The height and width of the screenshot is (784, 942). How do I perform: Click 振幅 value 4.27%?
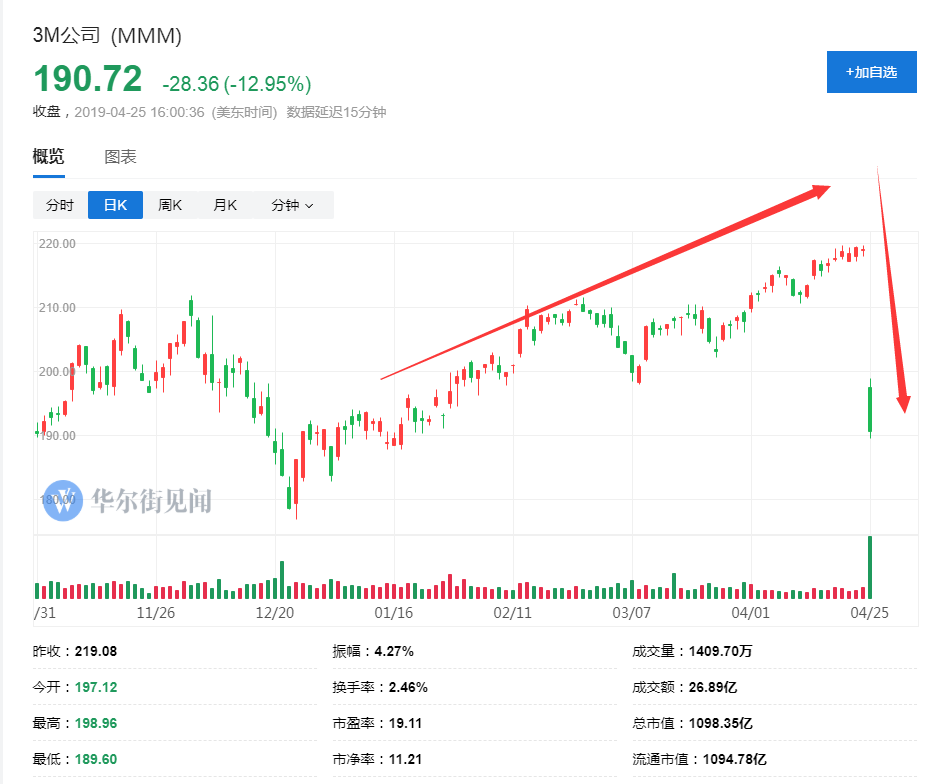coord(394,651)
